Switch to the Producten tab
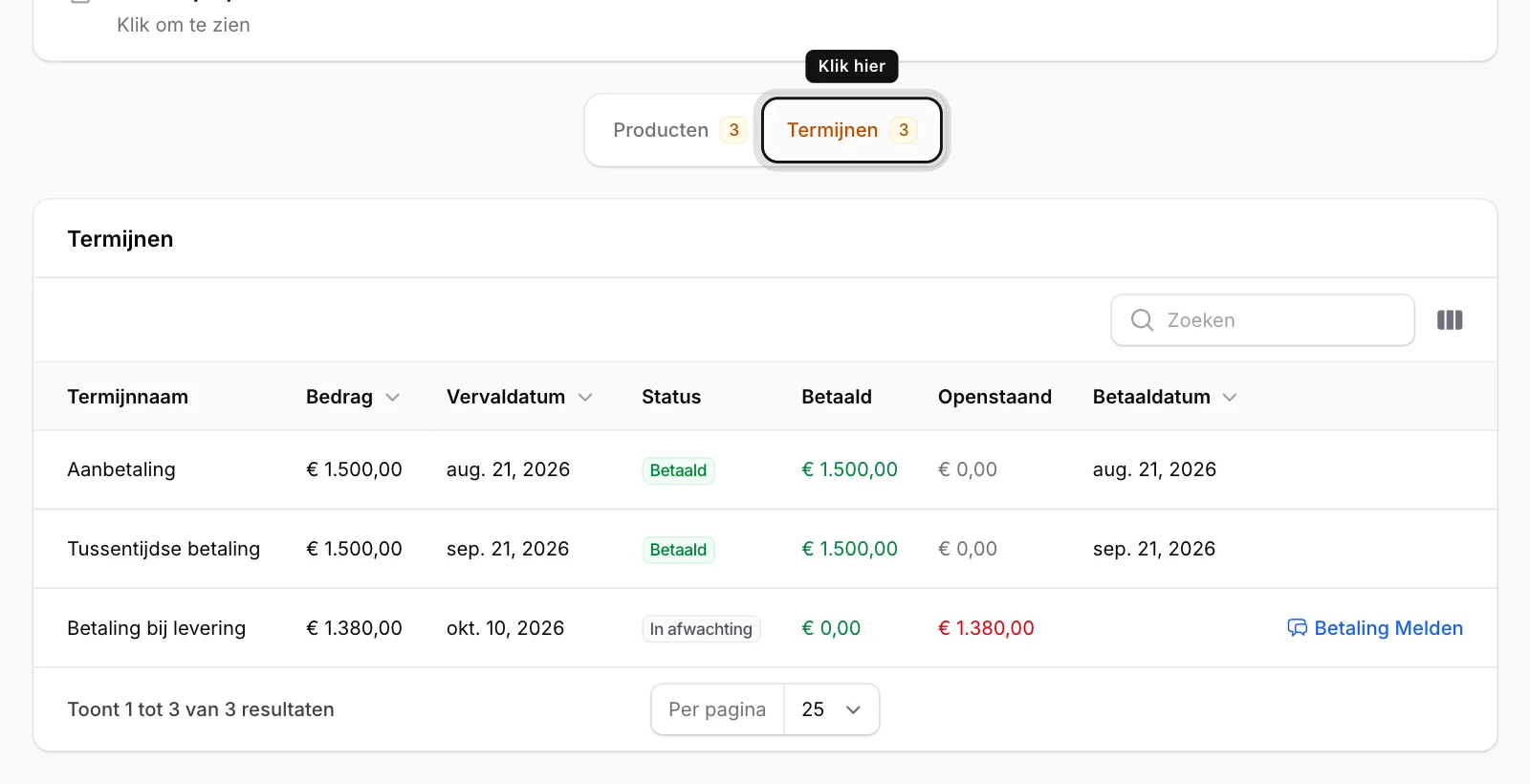The height and width of the screenshot is (784, 1530). pyautogui.click(x=679, y=130)
